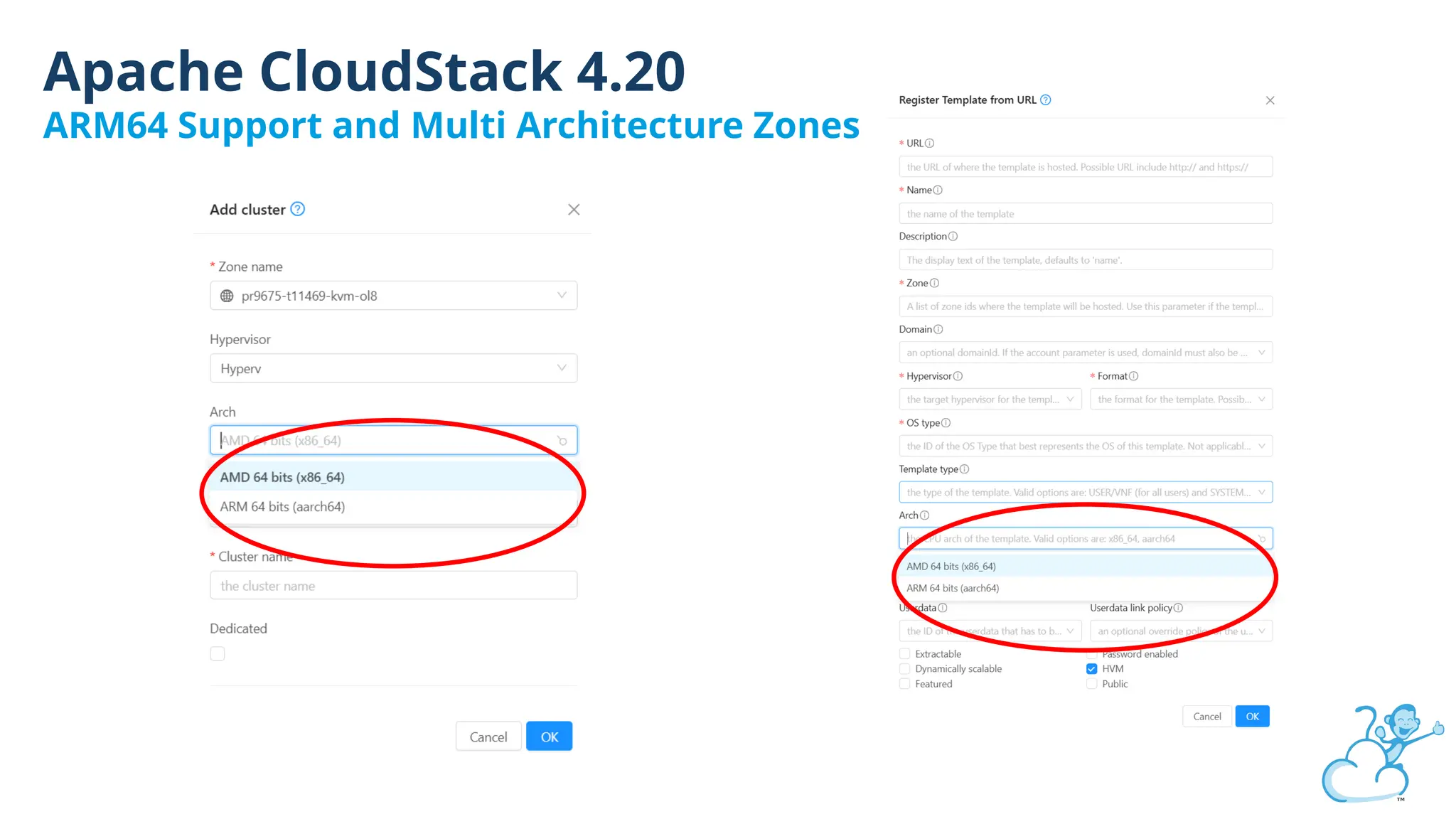The image size is (1456, 819).
Task: Show info tooltip for Description field
Action: point(953,237)
